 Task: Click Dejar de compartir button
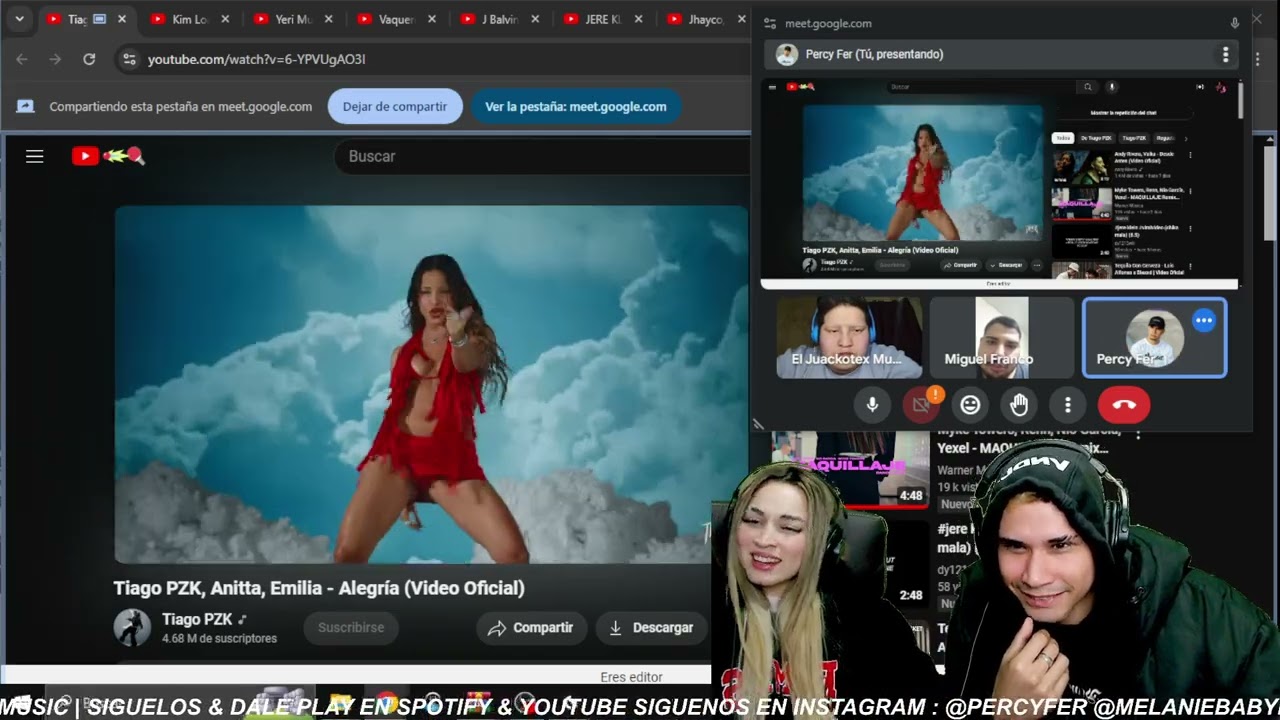[395, 106]
